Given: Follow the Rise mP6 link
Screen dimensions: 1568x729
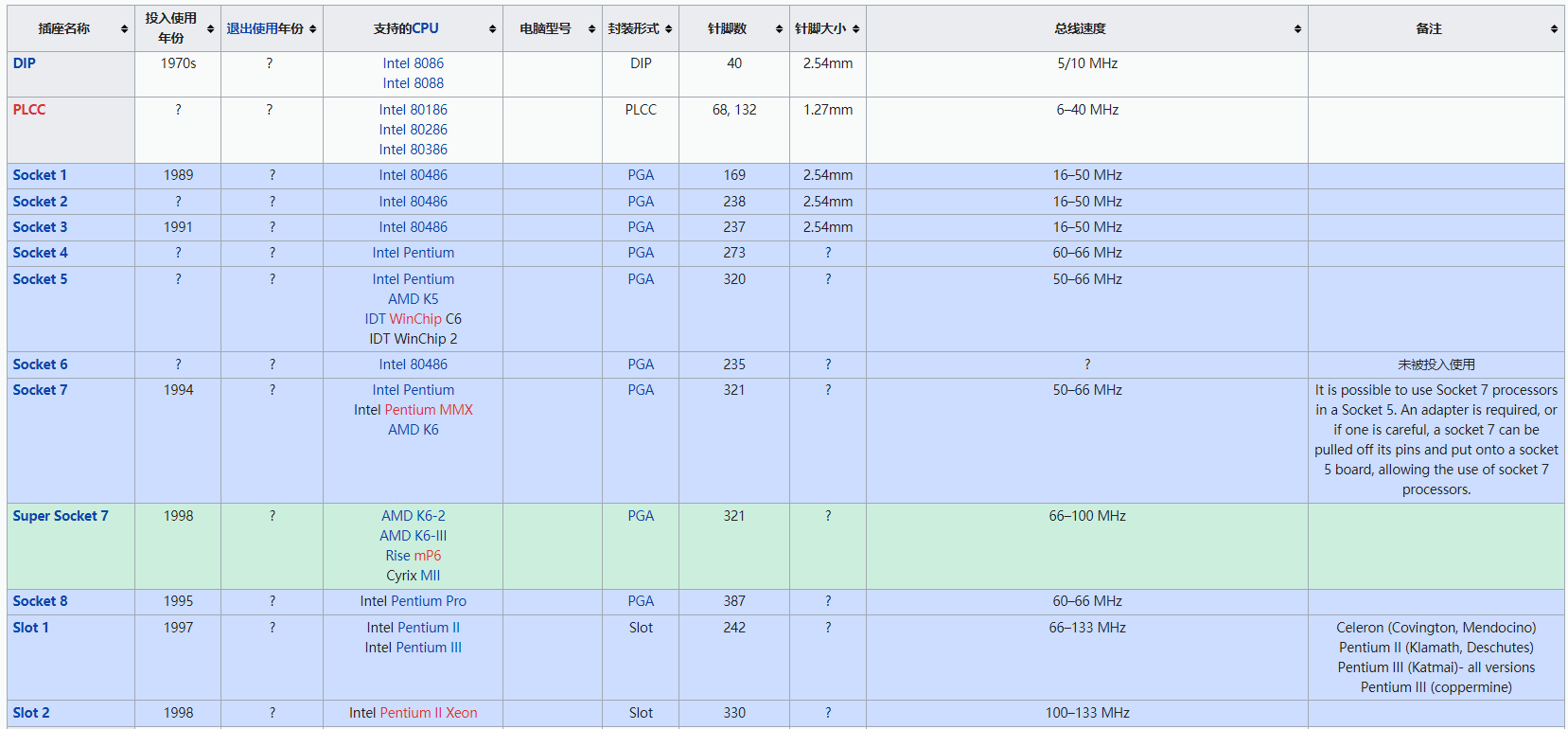Looking at the screenshot, I should 414,556.
